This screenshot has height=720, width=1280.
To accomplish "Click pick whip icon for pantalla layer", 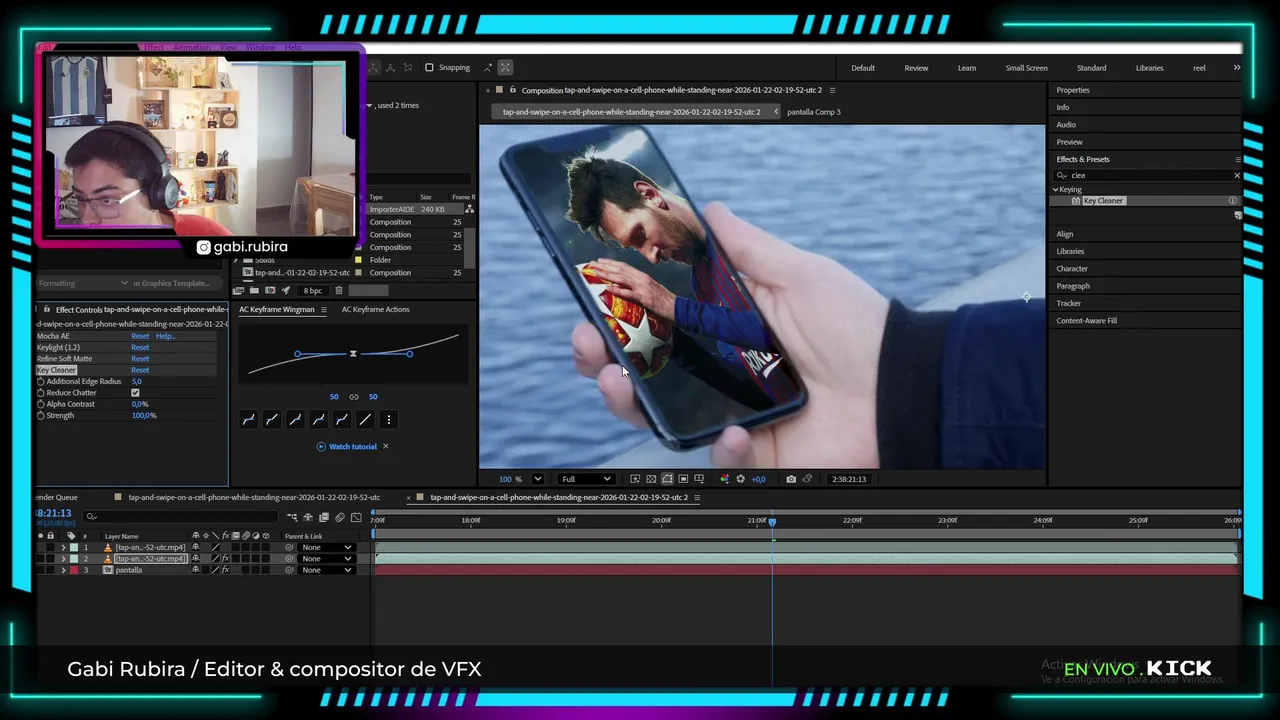I will coord(289,570).
